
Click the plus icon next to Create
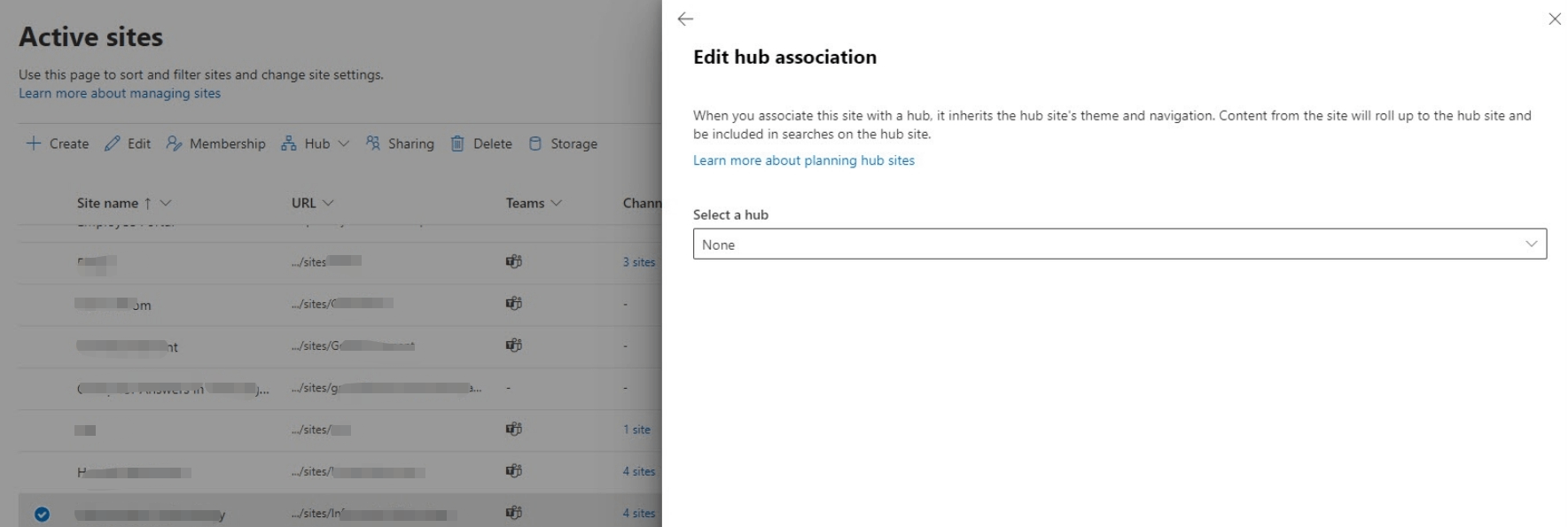click(34, 143)
